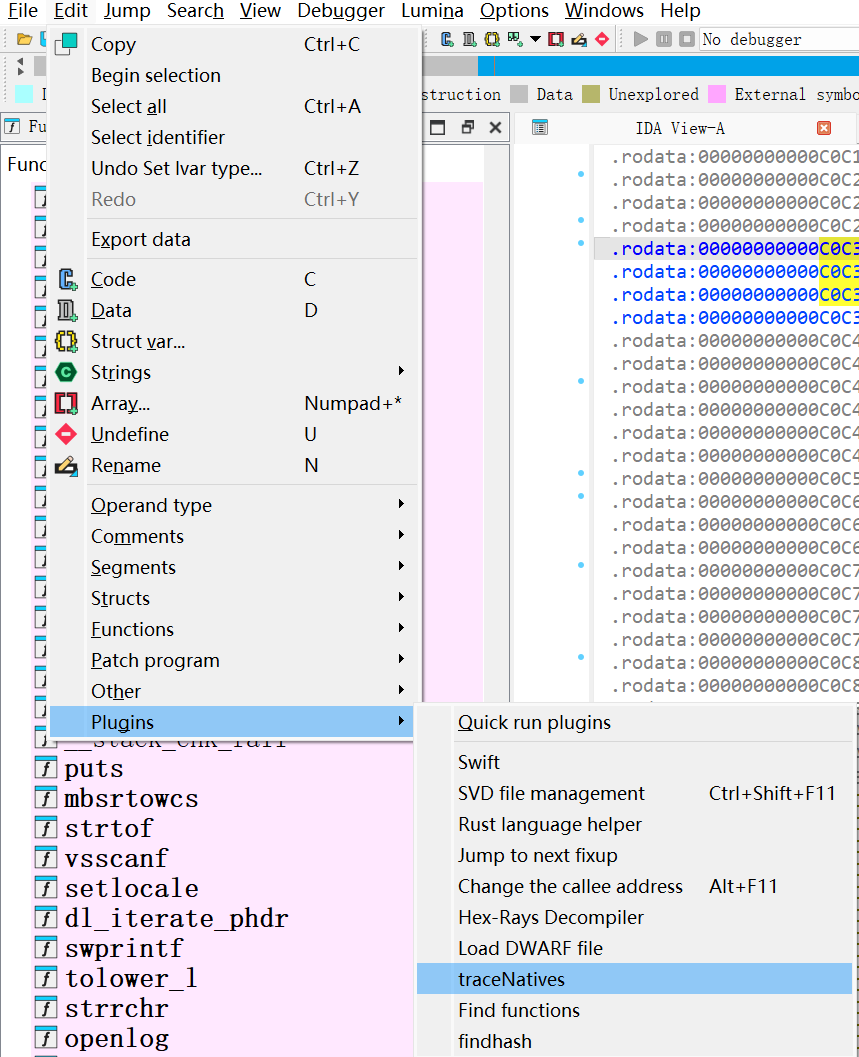Click the debugger pause button

coord(664,39)
